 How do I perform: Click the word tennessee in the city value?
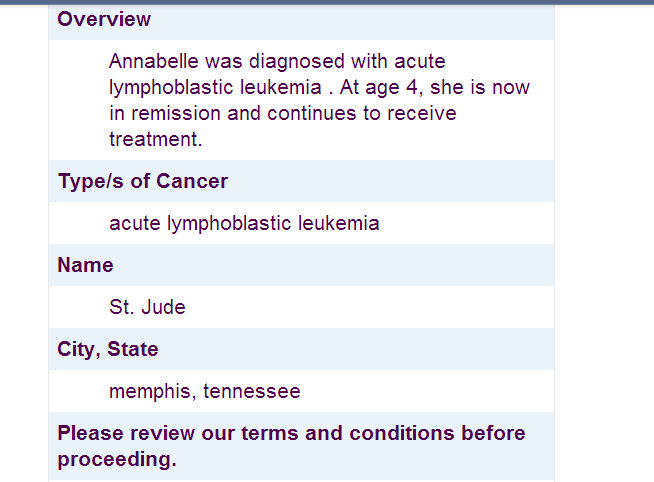tap(252, 392)
